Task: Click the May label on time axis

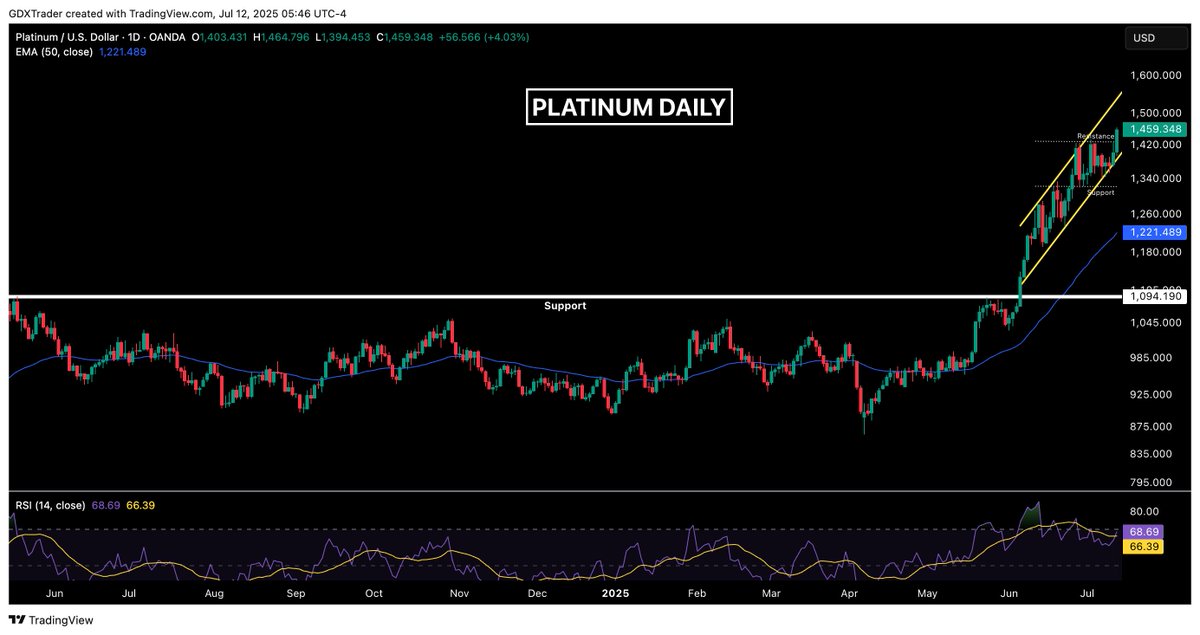Action: tap(928, 594)
